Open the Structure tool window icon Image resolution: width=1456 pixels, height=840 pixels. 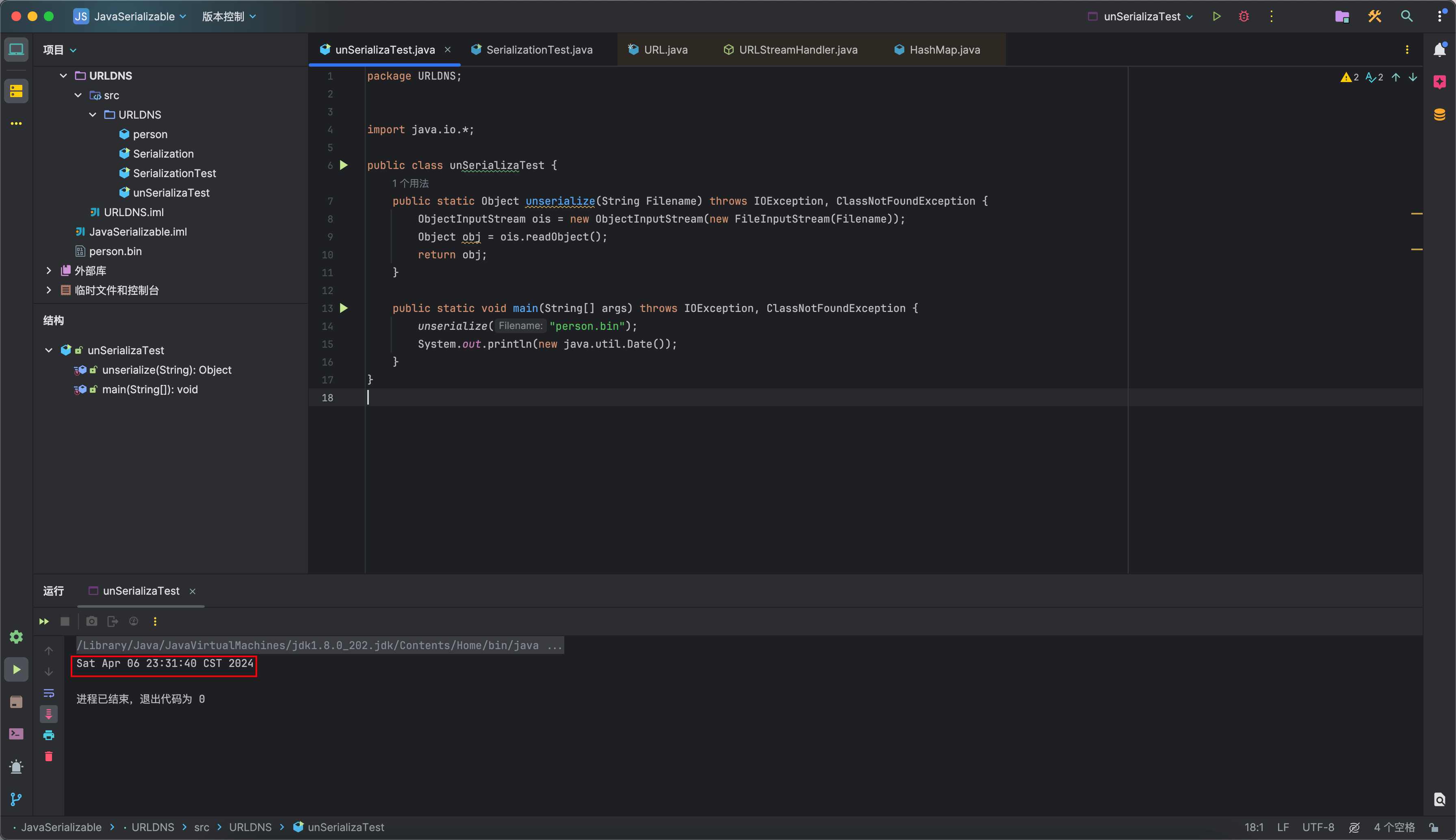tap(16, 91)
